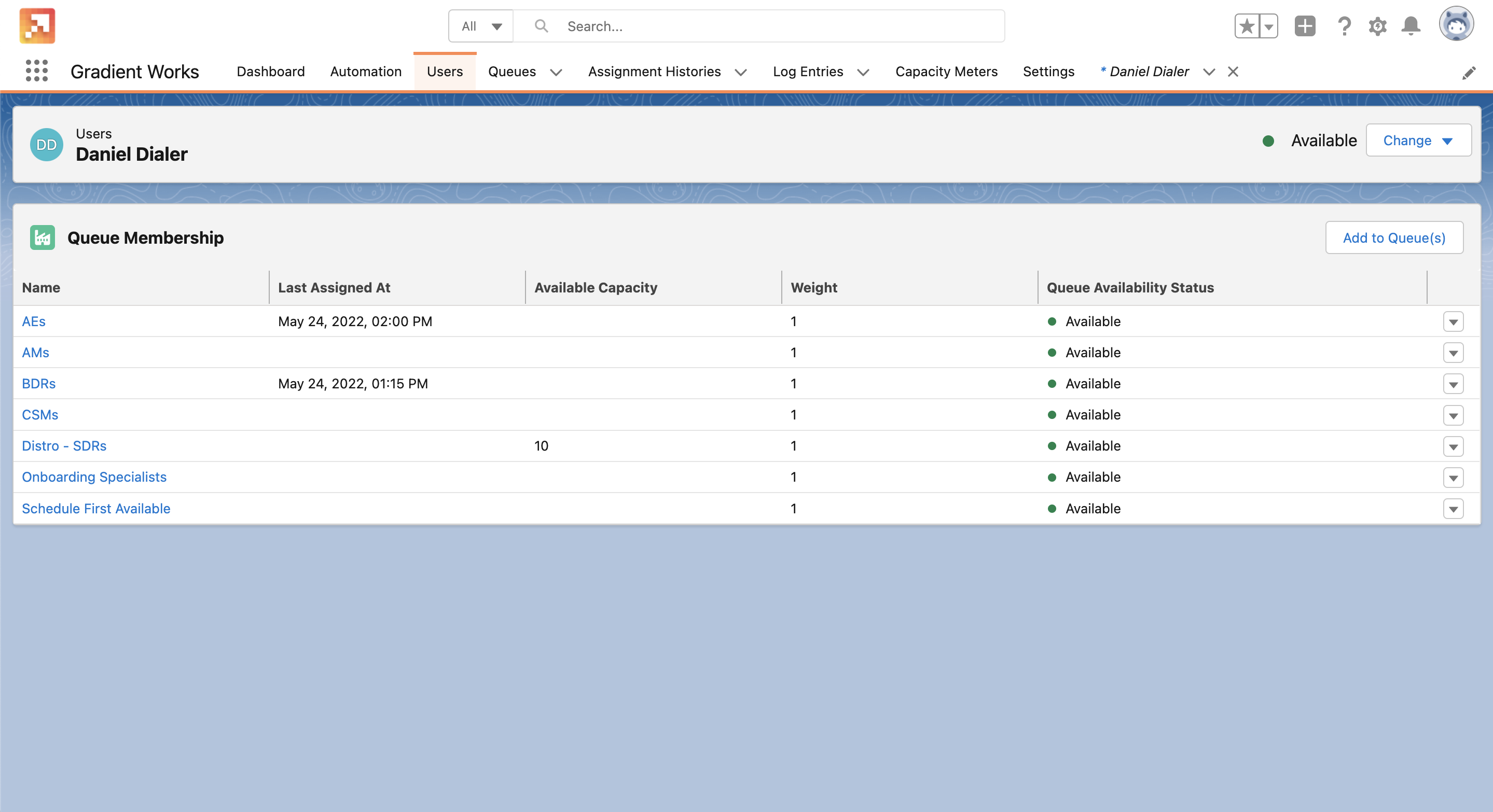The height and width of the screenshot is (812, 1493).
Task: Expand the Queues tab chevron menu
Action: pos(556,72)
